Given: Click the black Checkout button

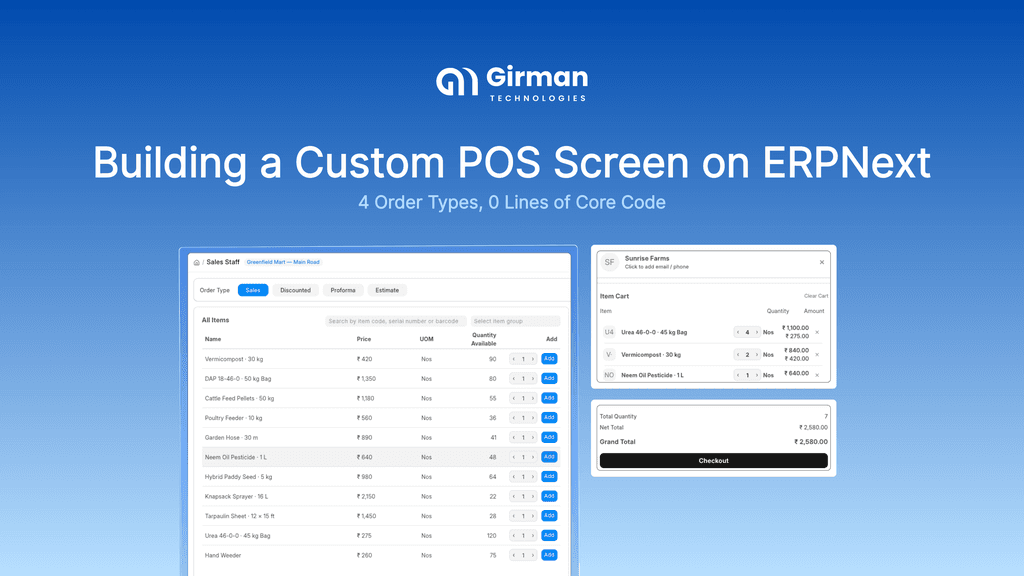Looking at the screenshot, I should coord(713,460).
